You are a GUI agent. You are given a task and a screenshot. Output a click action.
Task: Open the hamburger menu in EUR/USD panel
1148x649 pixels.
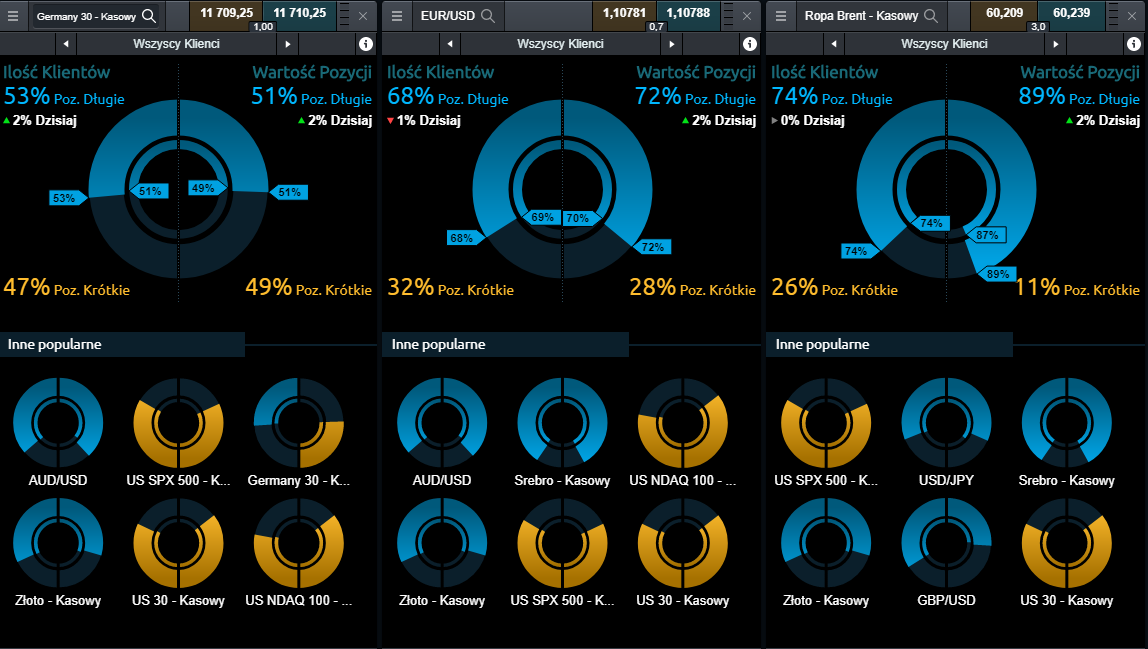(397, 16)
